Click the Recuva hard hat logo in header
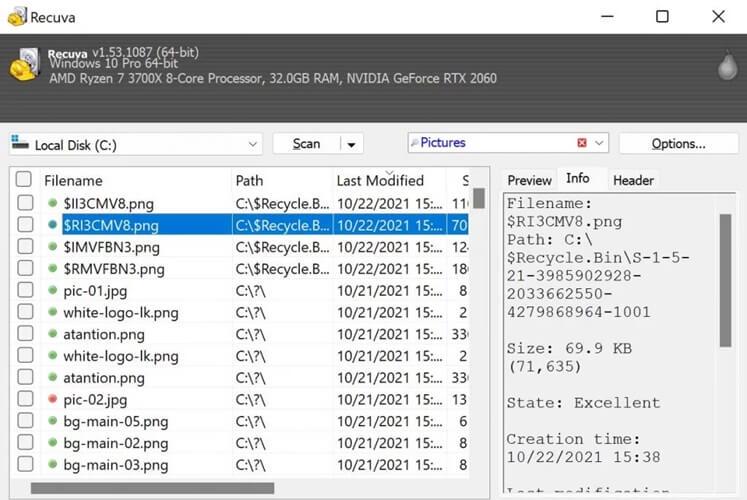The height and width of the screenshot is (500, 747). tap(23, 64)
